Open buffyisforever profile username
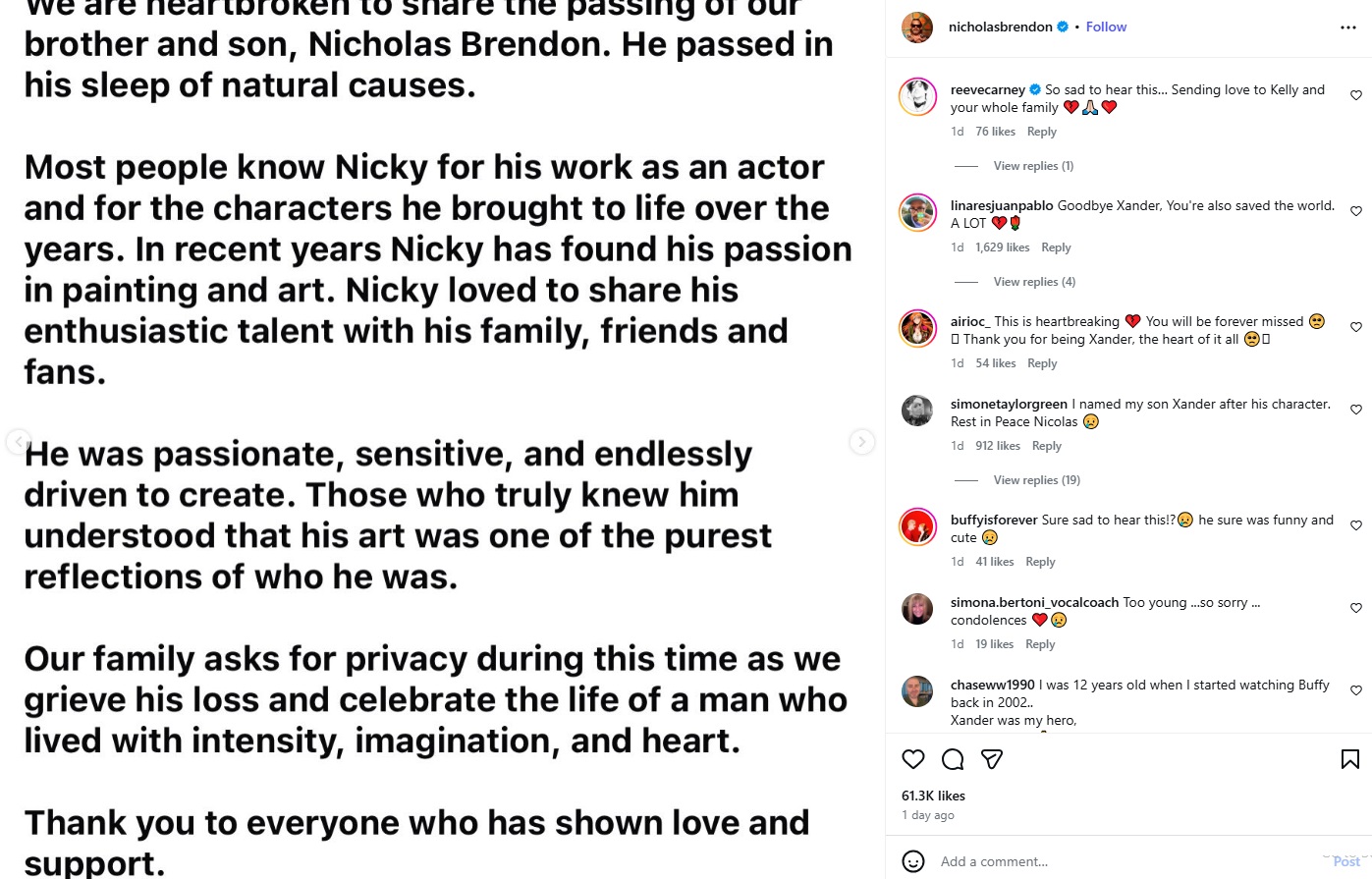The width and height of the screenshot is (1372, 879). click(x=994, y=520)
